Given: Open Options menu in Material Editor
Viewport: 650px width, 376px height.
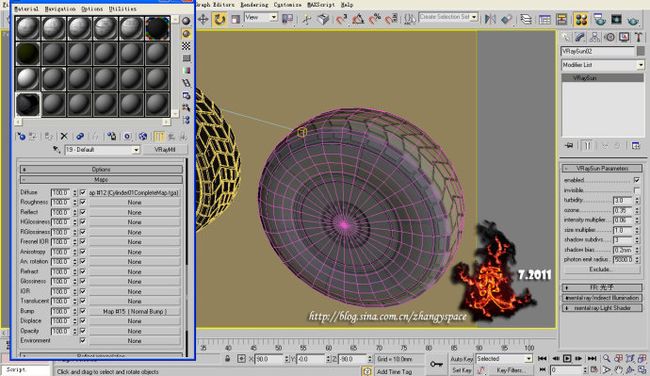Looking at the screenshot, I should [x=92, y=9].
